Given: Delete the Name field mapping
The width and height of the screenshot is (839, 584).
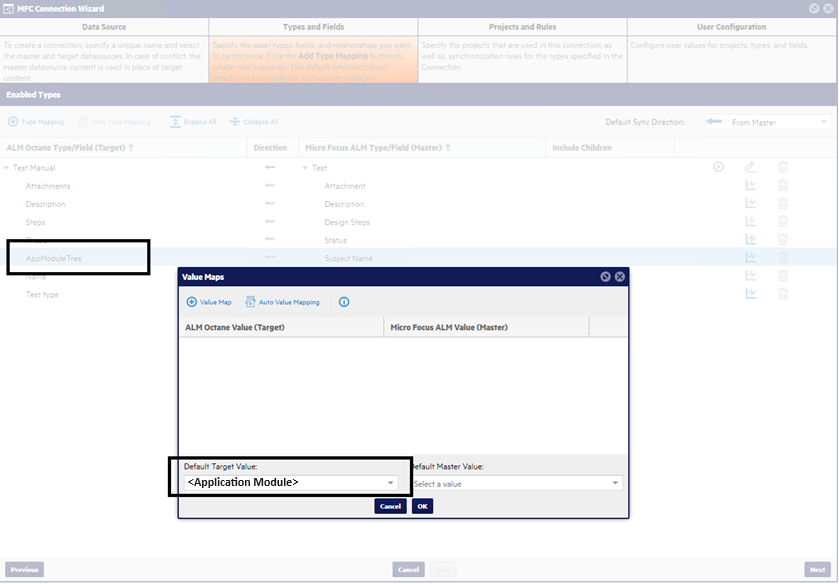Looking at the screenshot, I should coord(783,276).
